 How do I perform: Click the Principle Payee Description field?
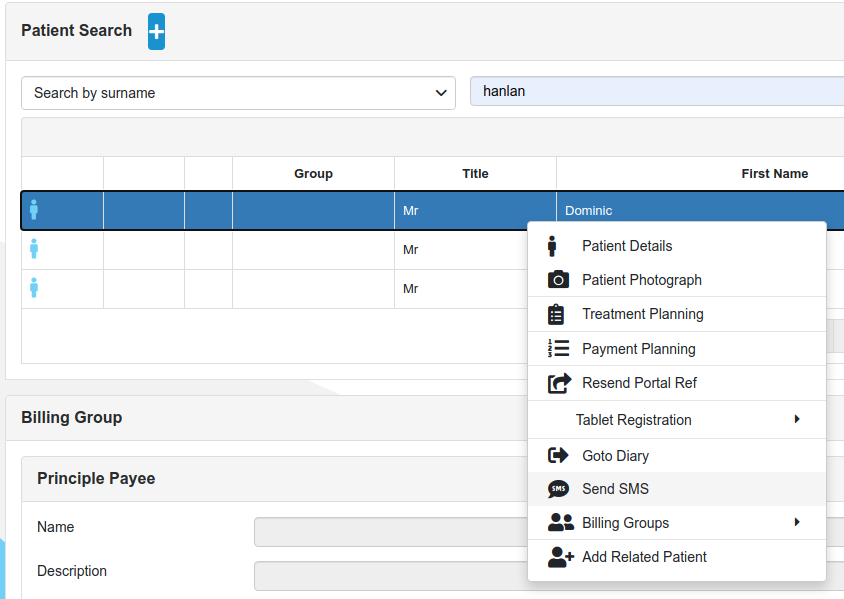pyautogui.click(x=391, y=576)
